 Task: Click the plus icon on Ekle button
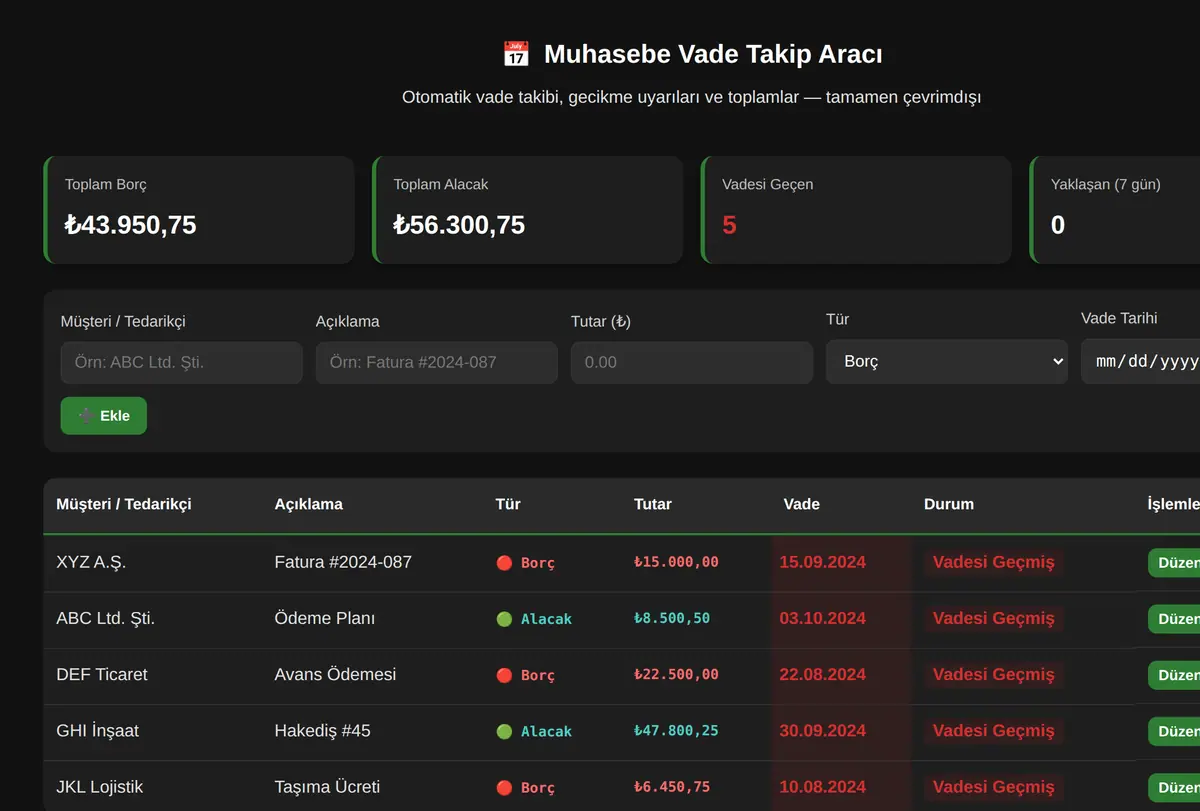pyautogui.click(x=86, y=416)
